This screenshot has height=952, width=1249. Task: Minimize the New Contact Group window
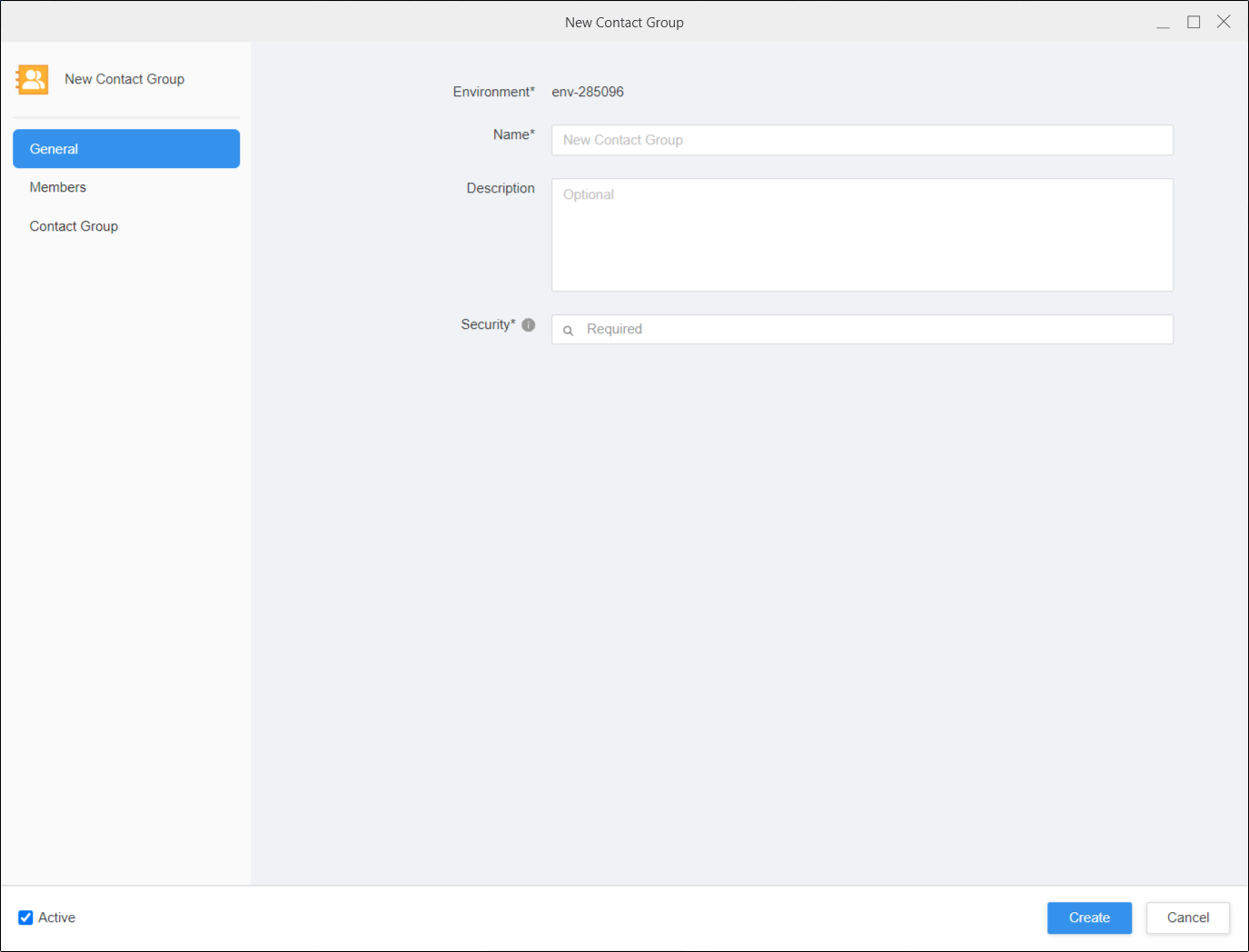1163,23
